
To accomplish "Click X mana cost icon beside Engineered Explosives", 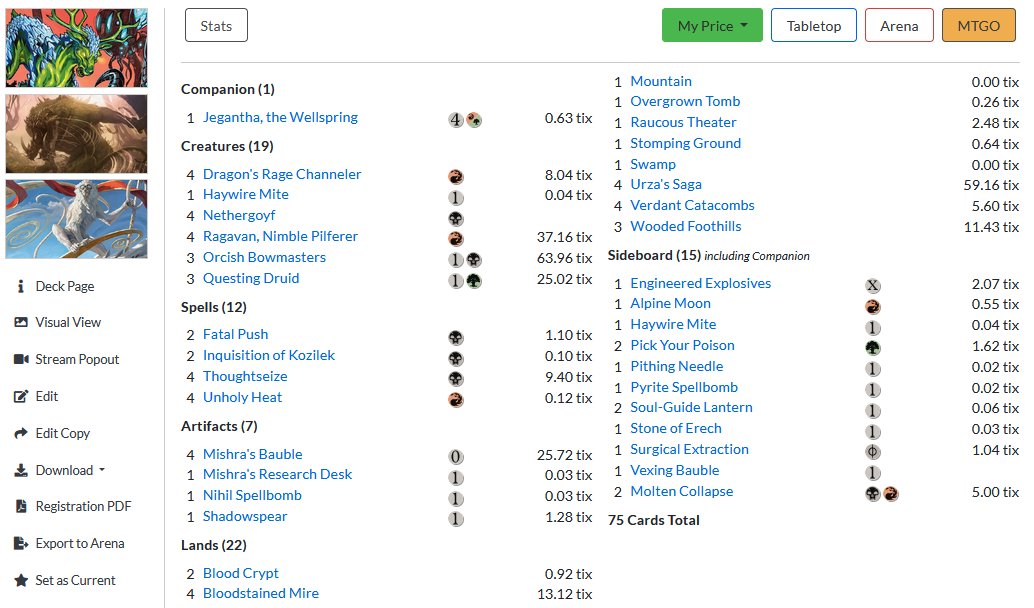I will pos(872,286).
